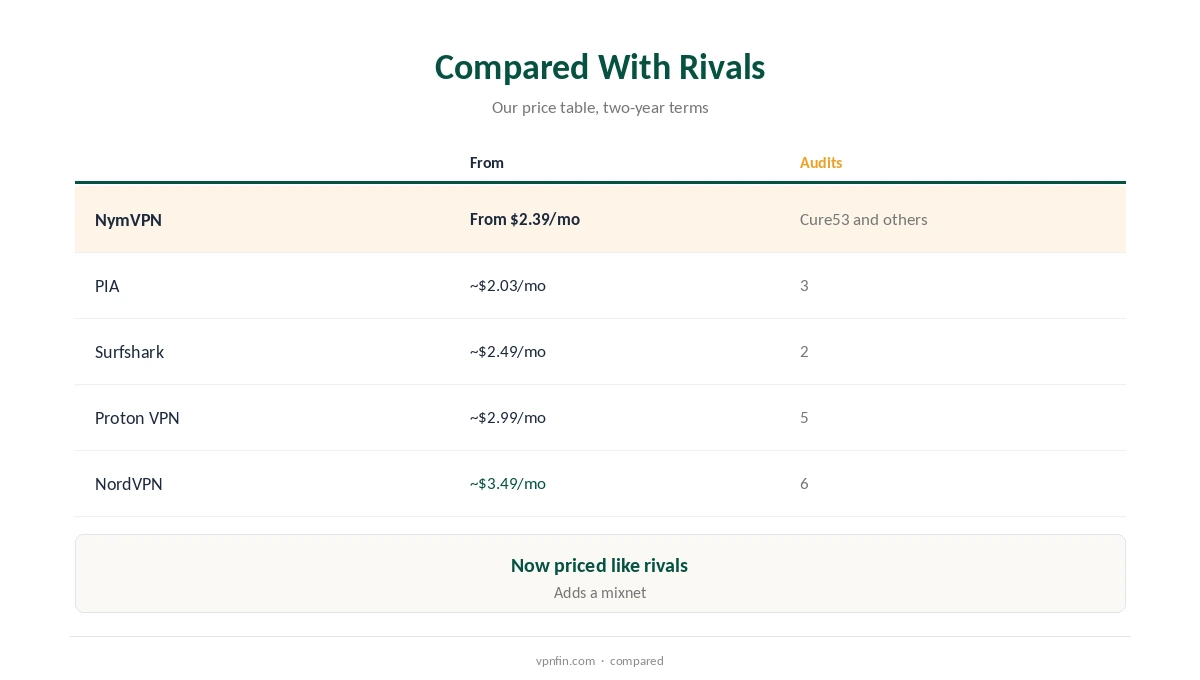Click the '~$2.03/mo' price cell

[x=508, y=285]
